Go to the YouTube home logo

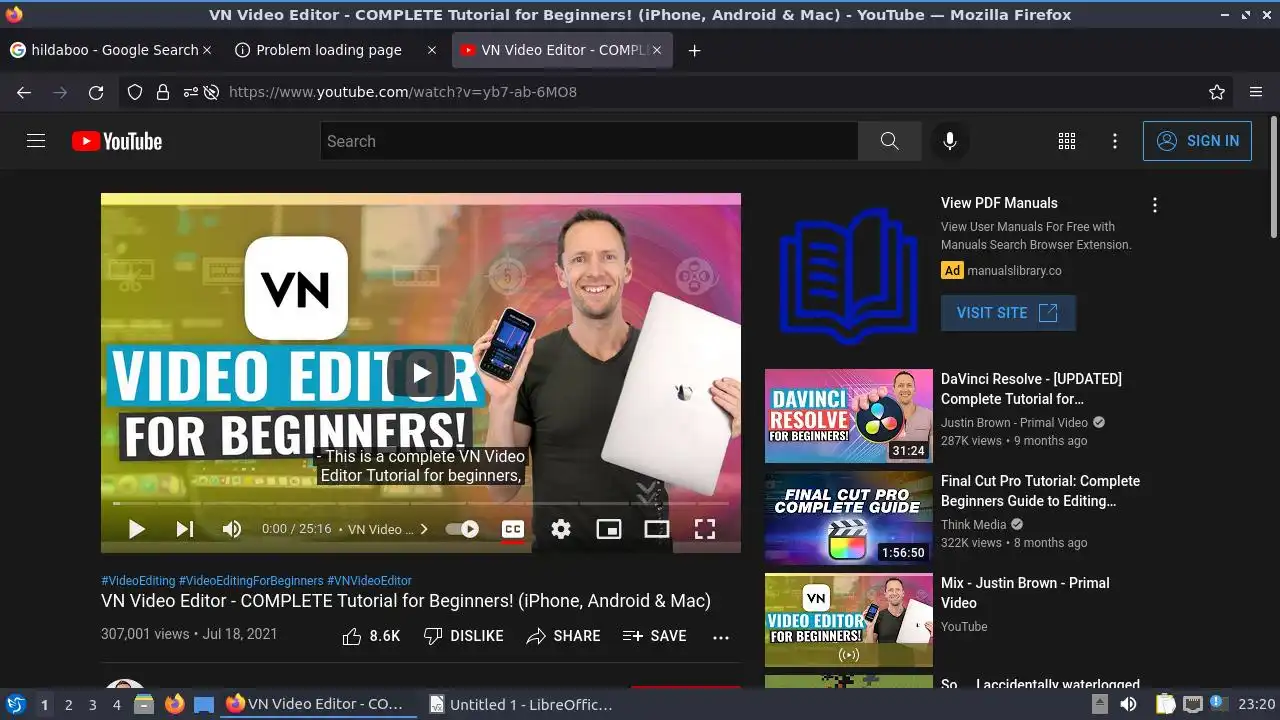pyautogui.click(x=117, y=141)
